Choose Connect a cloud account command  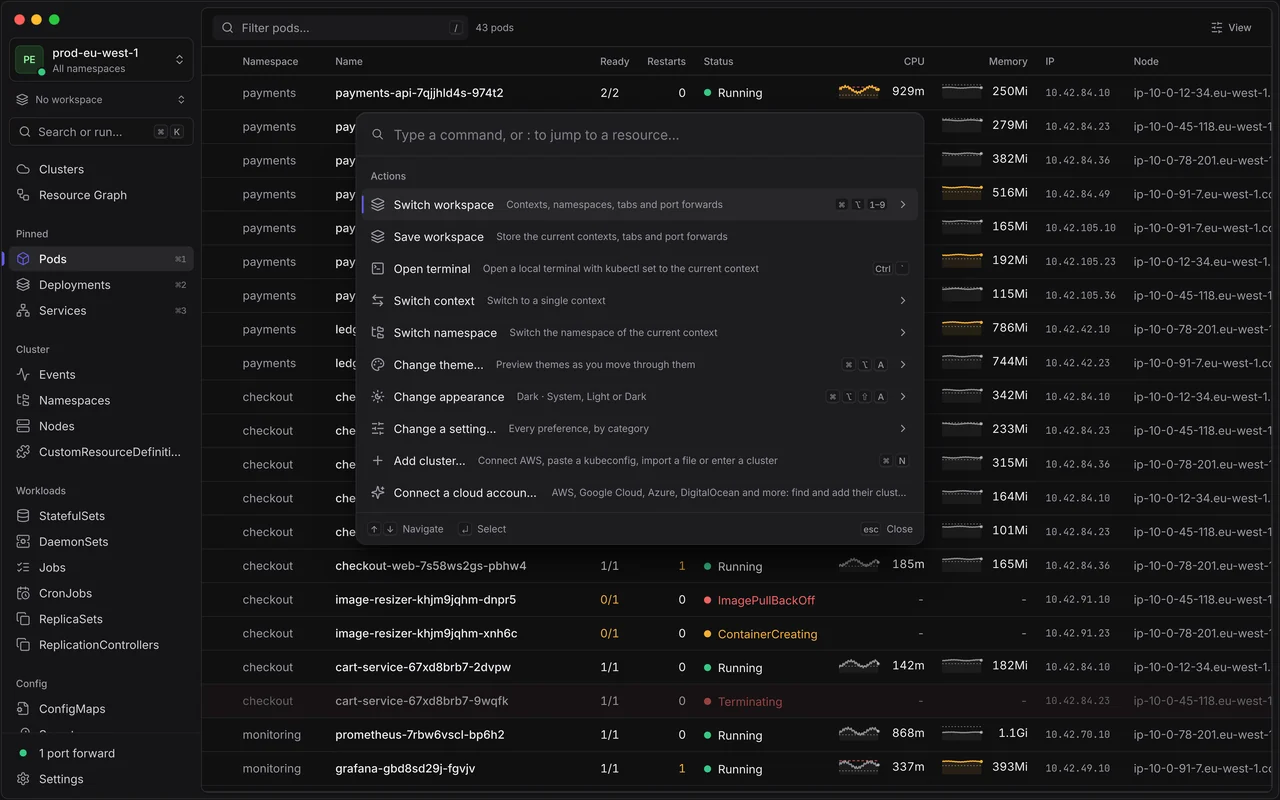click(x=640, y=492)
